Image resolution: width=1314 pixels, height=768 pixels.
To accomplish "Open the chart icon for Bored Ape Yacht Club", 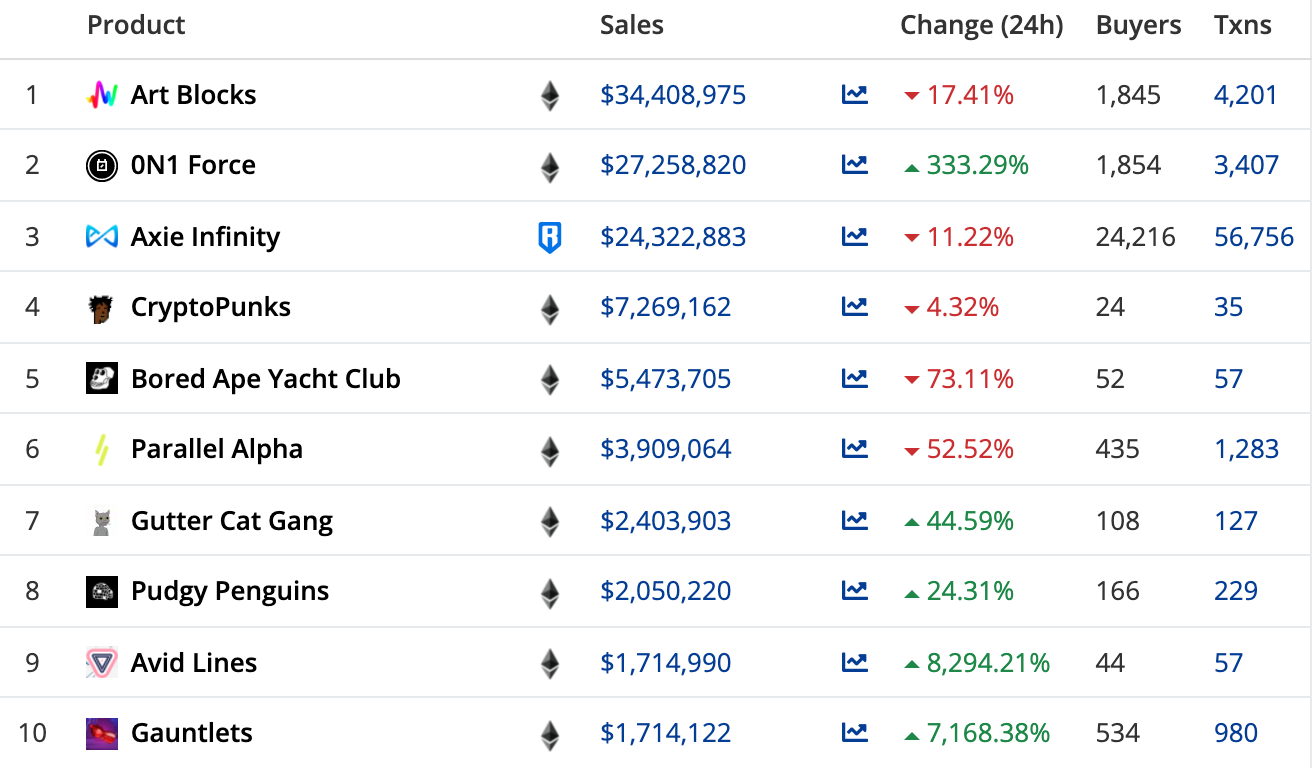I will pos(855,379).
